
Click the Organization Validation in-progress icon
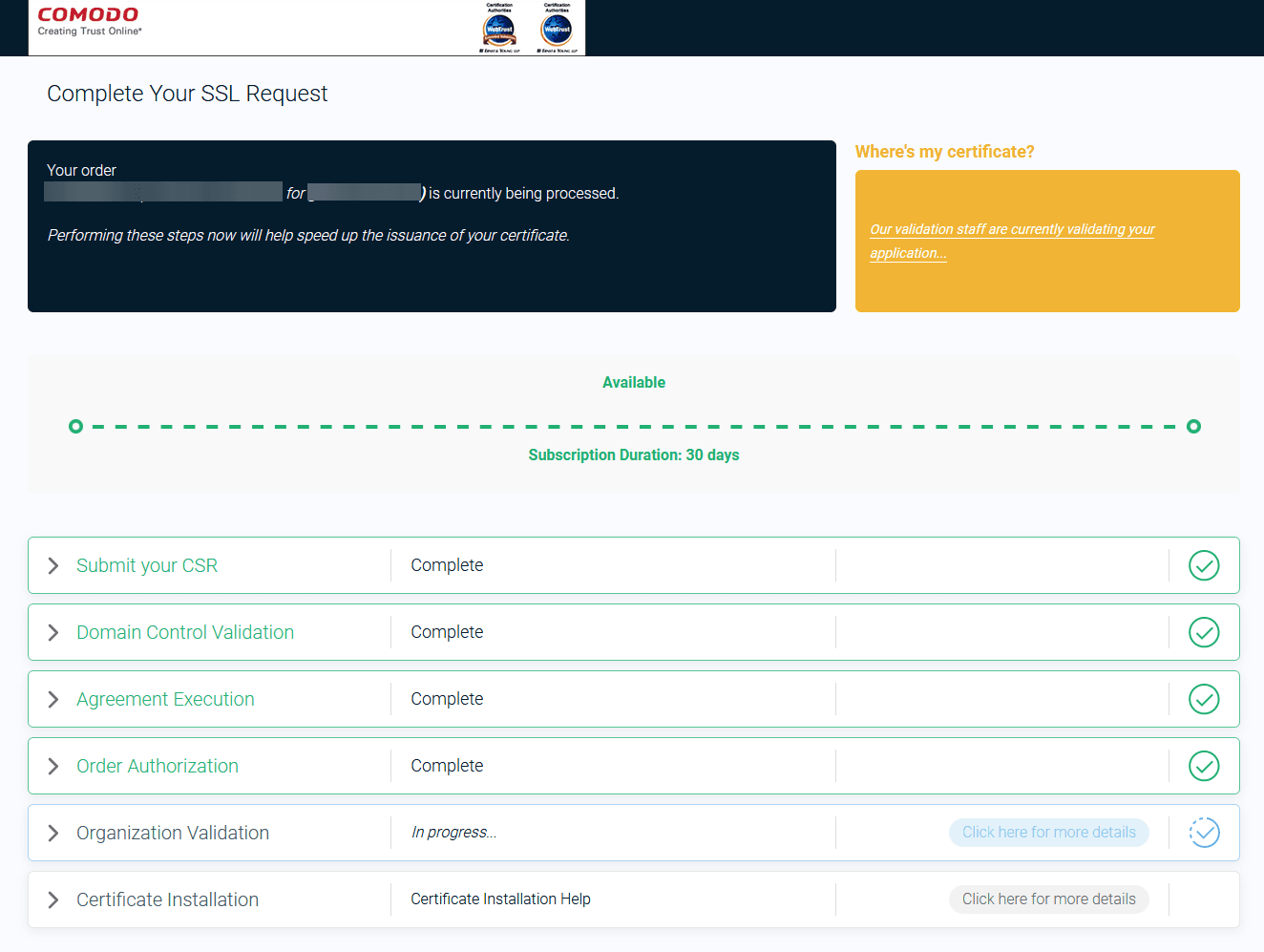(x=1204, y=833)
